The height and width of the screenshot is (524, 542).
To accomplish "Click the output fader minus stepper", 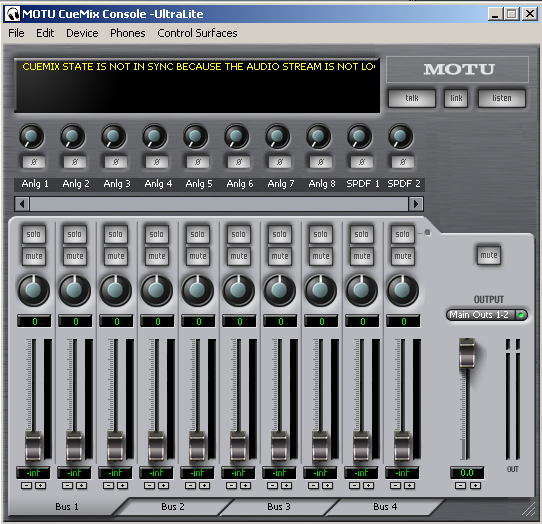I will (460, 486).
